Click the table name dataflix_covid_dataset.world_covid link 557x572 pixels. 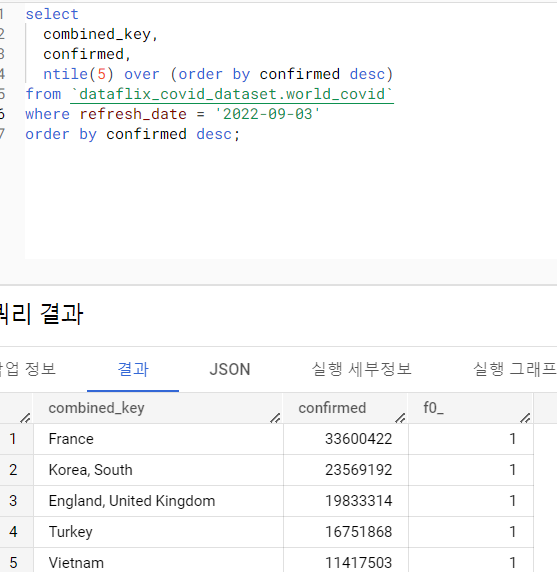(232, 94)
